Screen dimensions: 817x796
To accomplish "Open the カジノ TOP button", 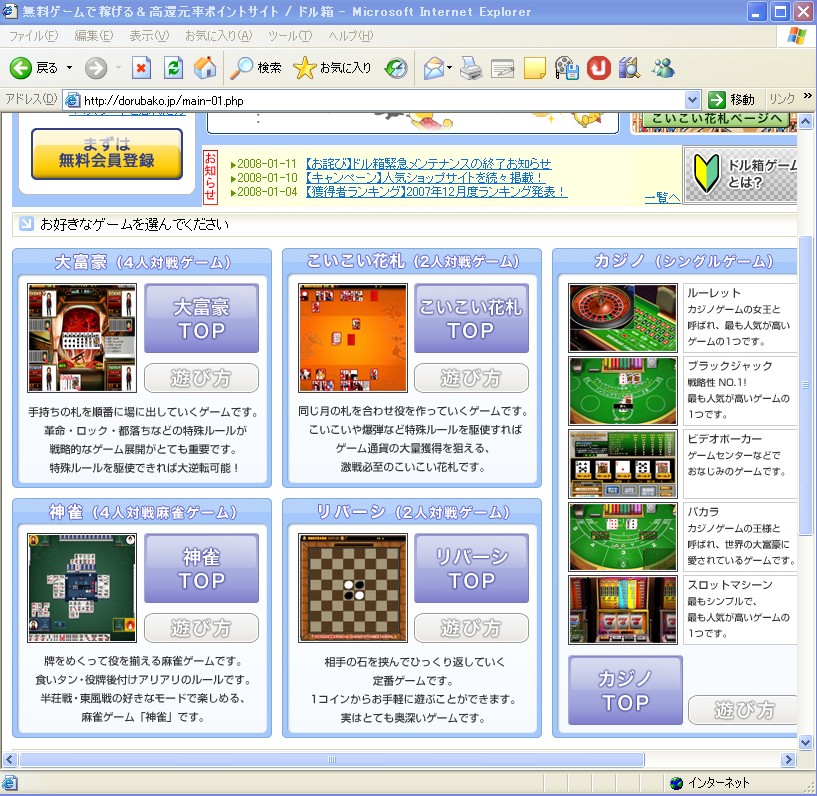I will [625, 690].
